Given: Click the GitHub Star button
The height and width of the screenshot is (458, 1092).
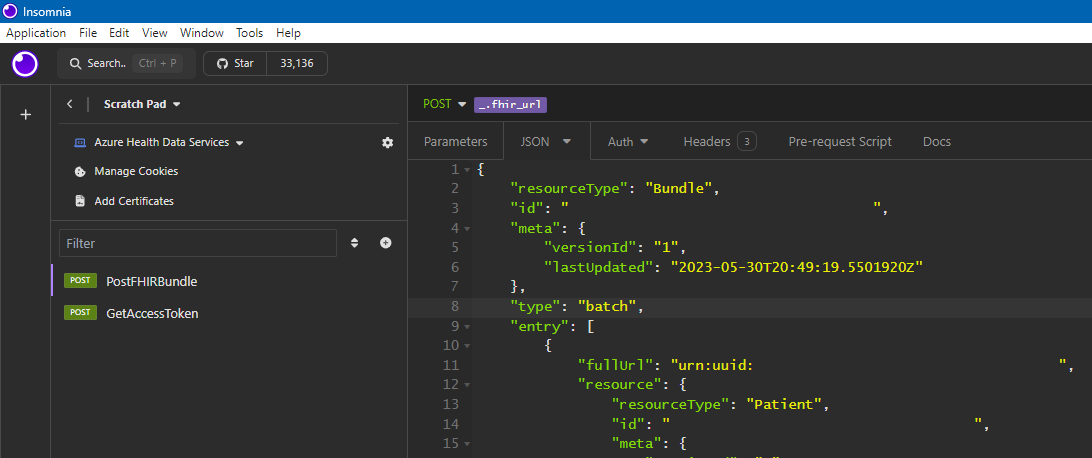Looking at the screenshot, I should (235, 63).
